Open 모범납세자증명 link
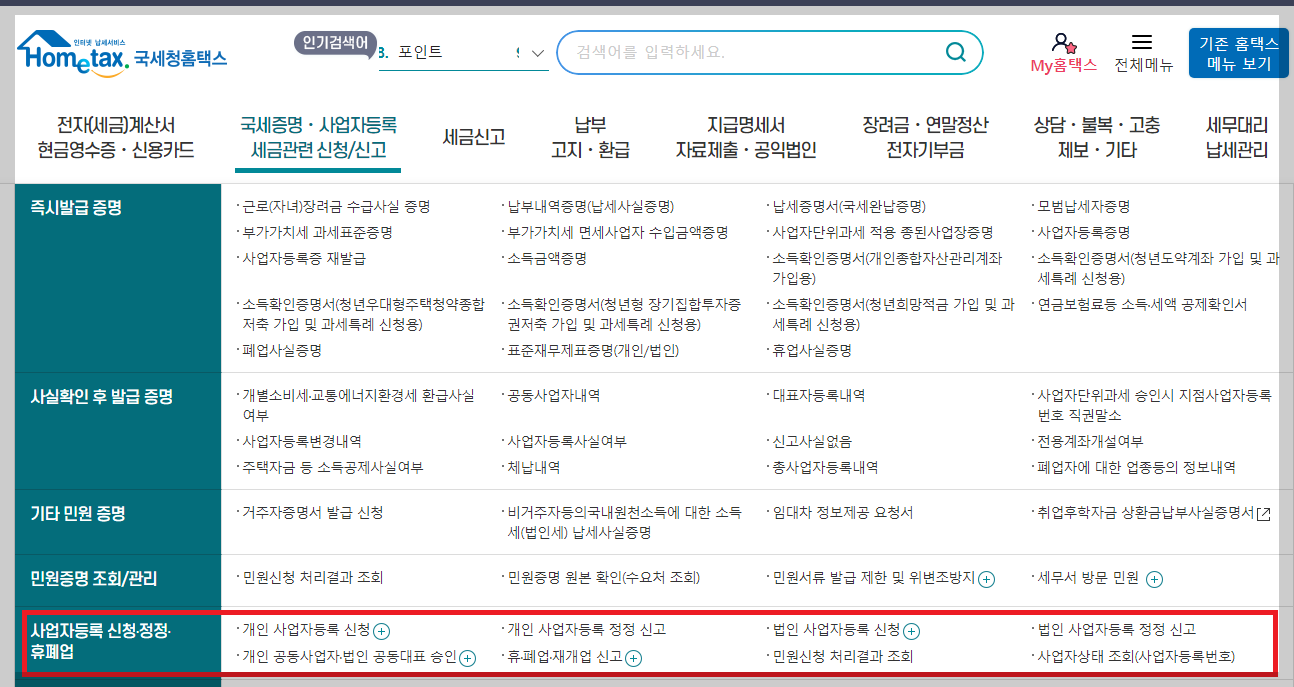Screen dimensions: 1294x687 [x=1084, y=207]
